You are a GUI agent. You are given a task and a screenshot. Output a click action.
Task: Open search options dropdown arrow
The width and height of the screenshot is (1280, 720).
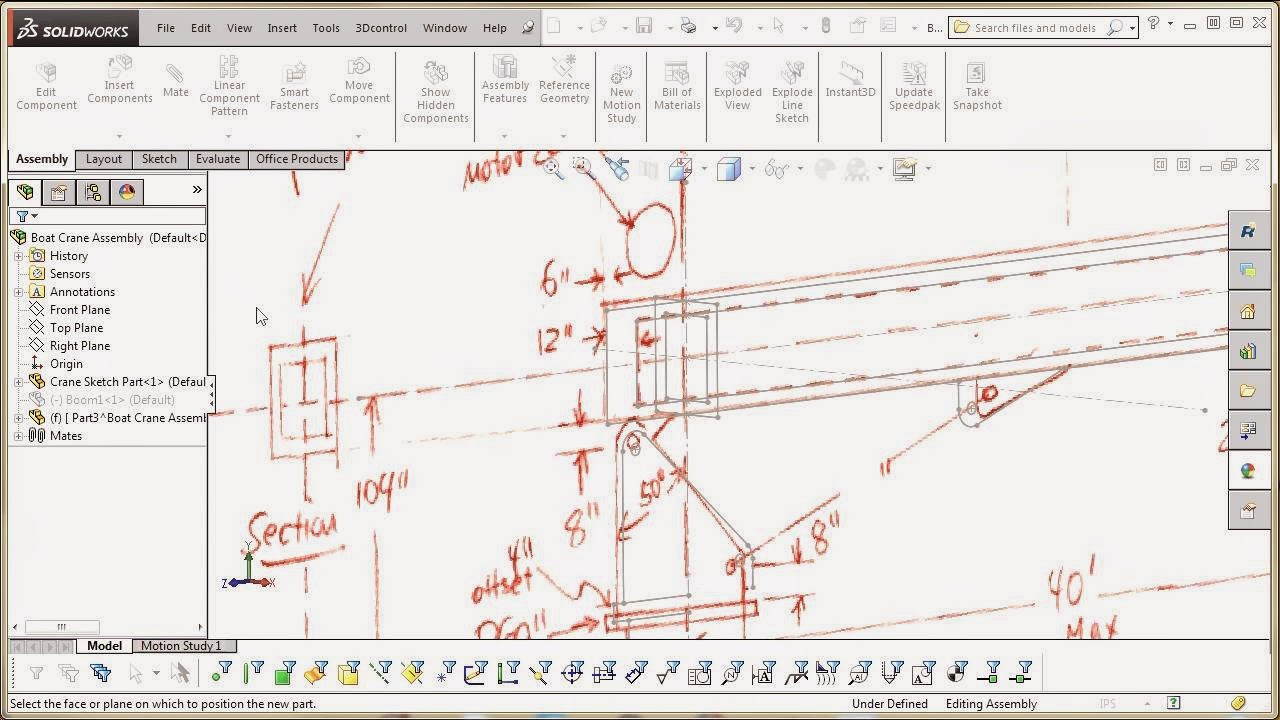[x=1132, y=28]
